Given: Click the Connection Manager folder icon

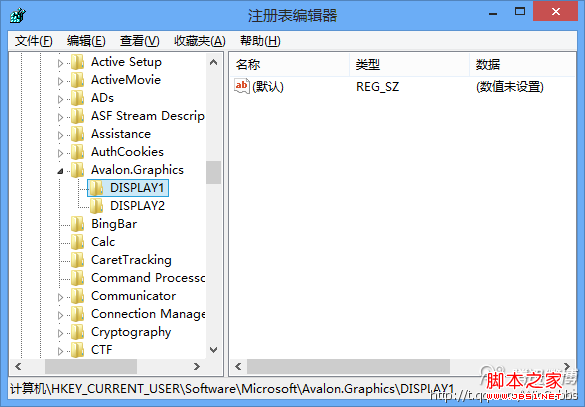Looking at the screenshot, I should click(x=78, y=314).
